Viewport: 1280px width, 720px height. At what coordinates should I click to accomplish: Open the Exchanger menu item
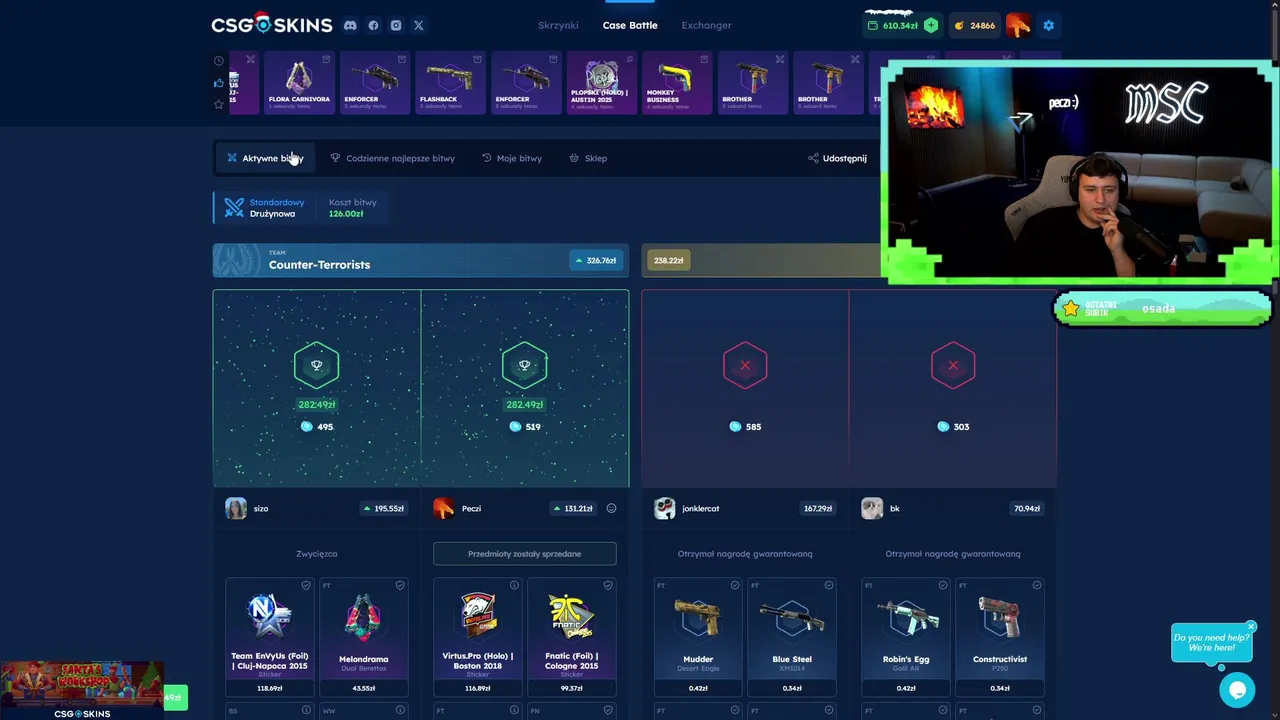pos(706,25)
